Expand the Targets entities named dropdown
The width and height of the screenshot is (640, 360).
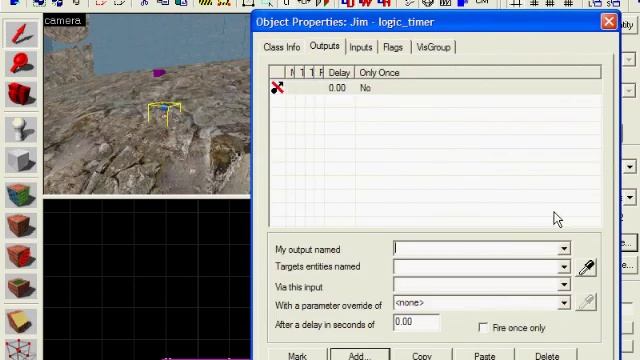click(x=564, y=267)
